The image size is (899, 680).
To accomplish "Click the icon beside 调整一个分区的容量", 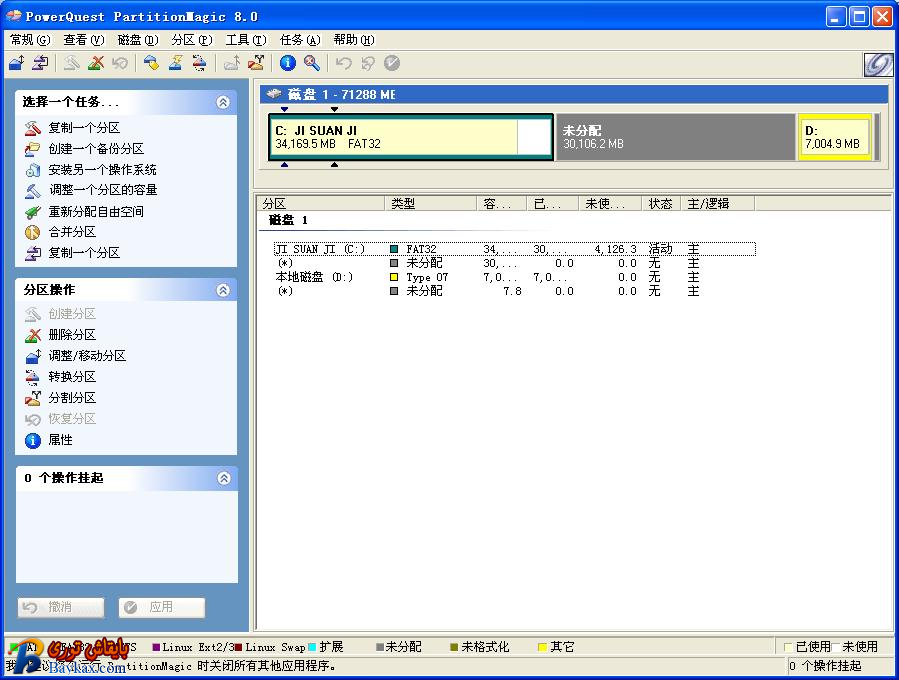I will pyautogui.click(x=33, y=190).
